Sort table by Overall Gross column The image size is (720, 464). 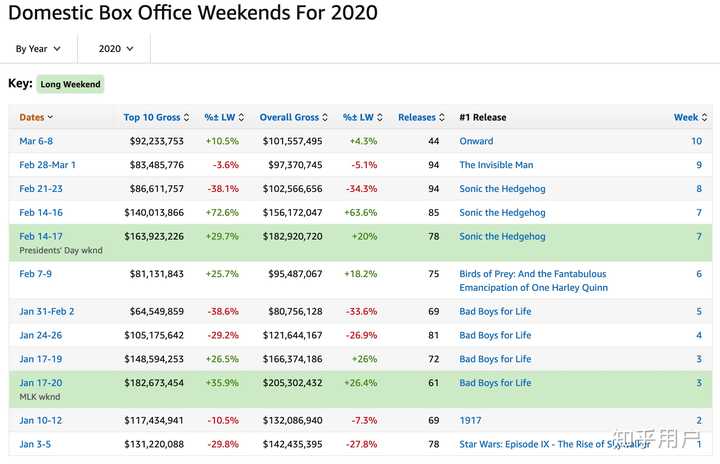pyautogui.click(x=289, y=117)
